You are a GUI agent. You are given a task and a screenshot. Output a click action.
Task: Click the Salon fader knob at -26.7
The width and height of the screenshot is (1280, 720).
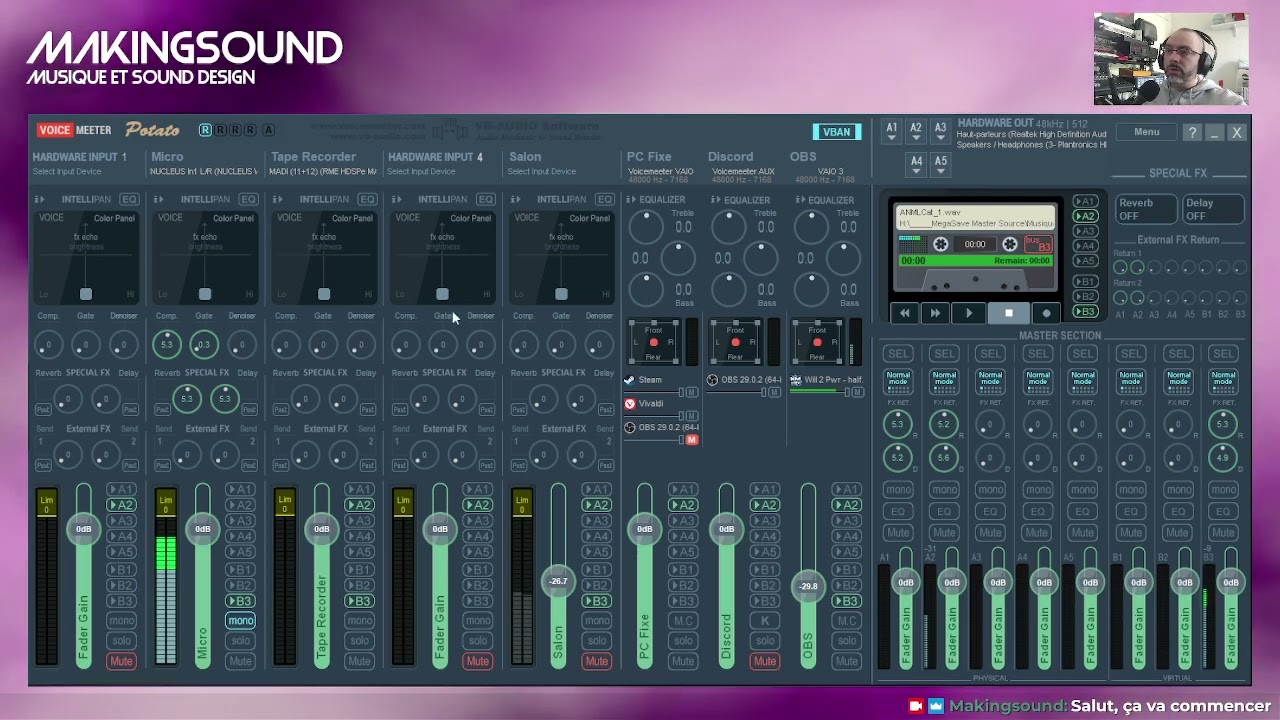pyautogui.click(x=558, y=581)
